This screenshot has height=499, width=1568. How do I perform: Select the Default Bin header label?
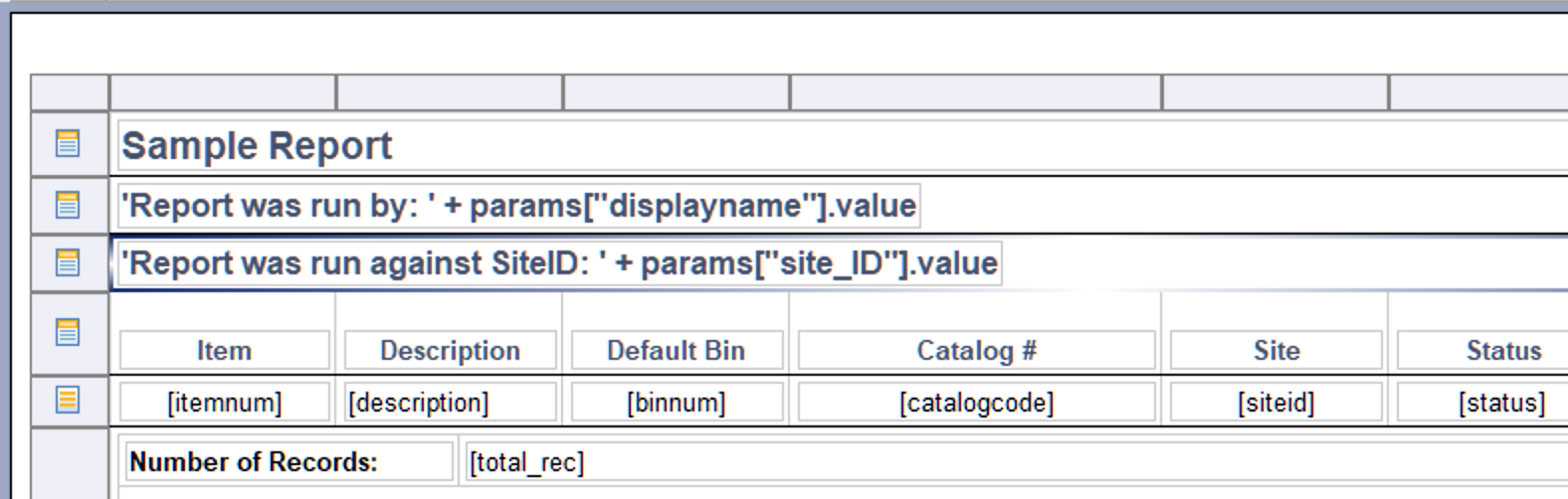(x=676, y=351)
